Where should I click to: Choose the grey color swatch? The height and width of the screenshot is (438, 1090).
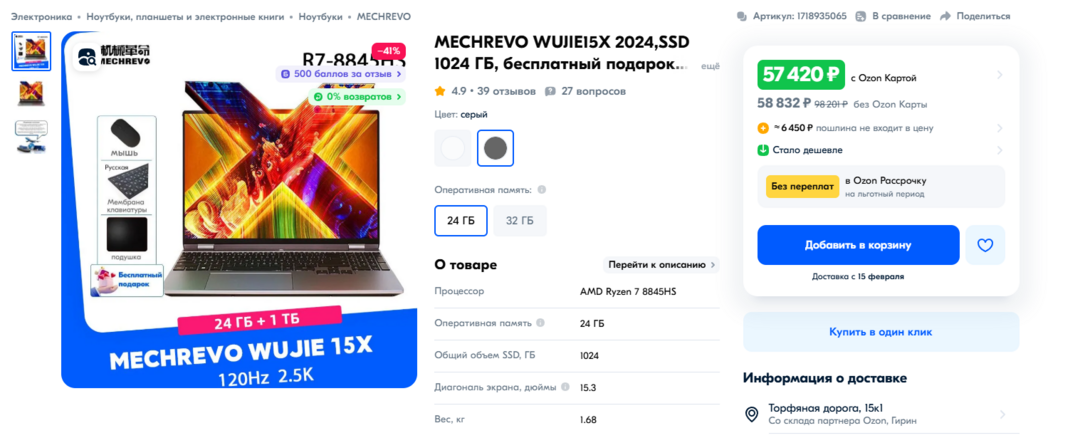tap(495, 148)
